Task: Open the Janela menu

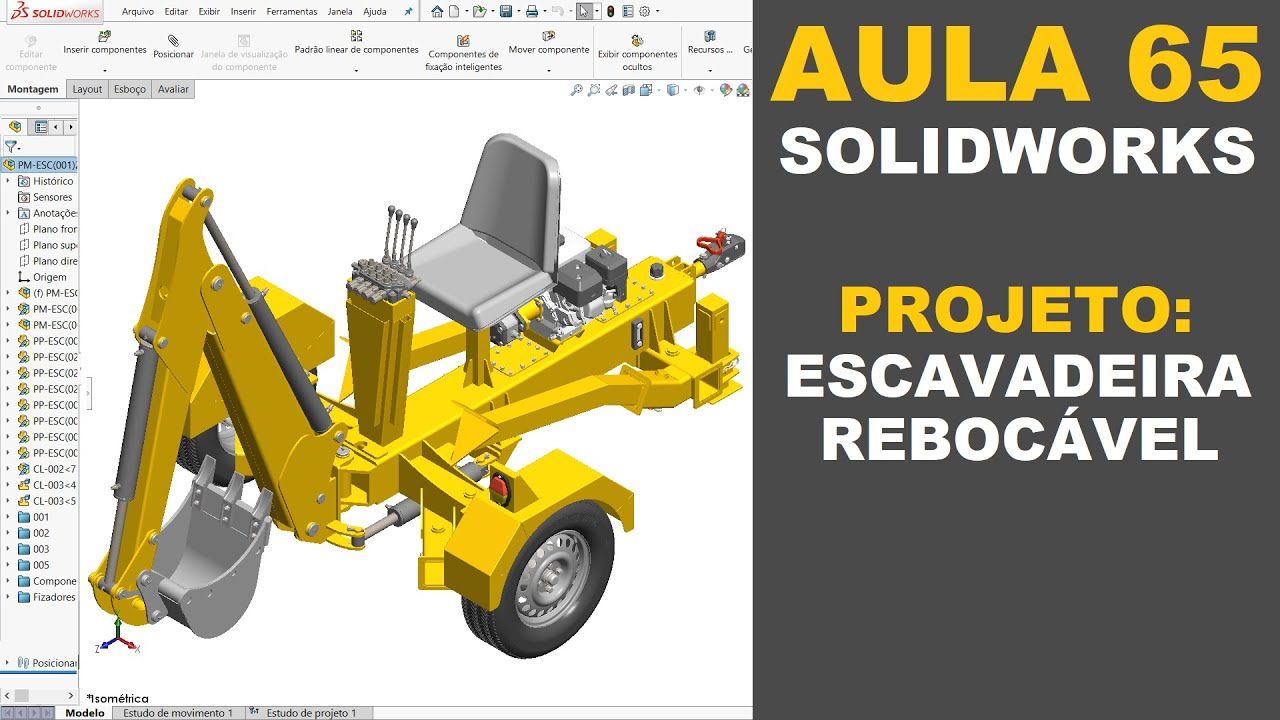Action: [x=340, y=12]
